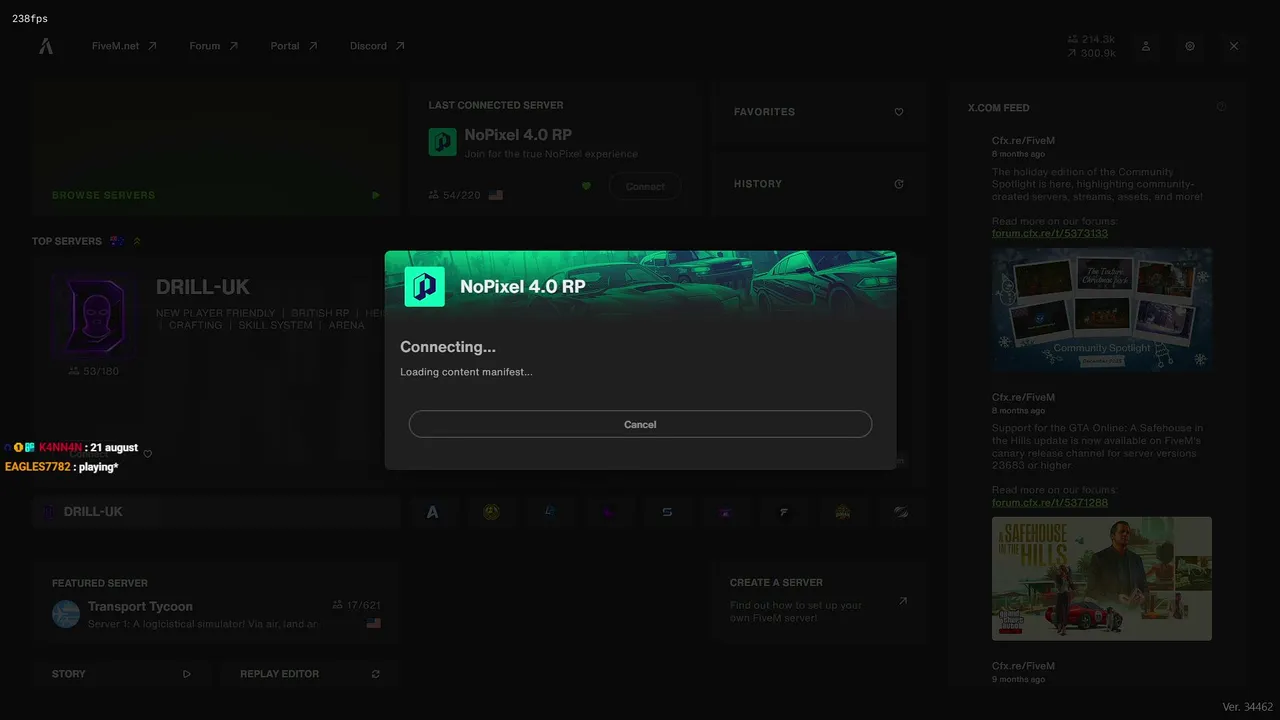
Task: Open the History server list
Action: point(819,184)
